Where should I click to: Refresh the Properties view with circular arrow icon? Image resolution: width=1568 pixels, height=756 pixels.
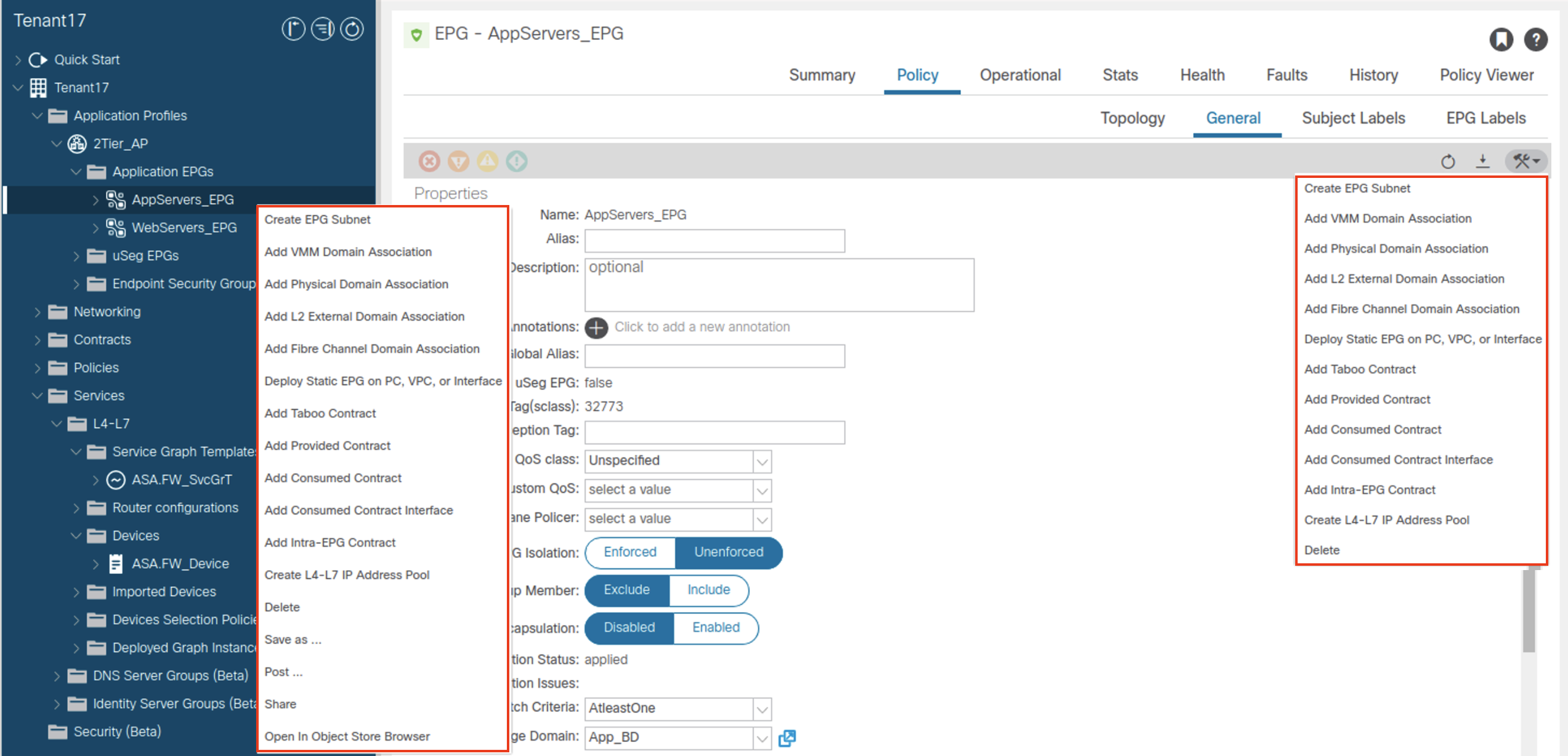pos(1448,161)
